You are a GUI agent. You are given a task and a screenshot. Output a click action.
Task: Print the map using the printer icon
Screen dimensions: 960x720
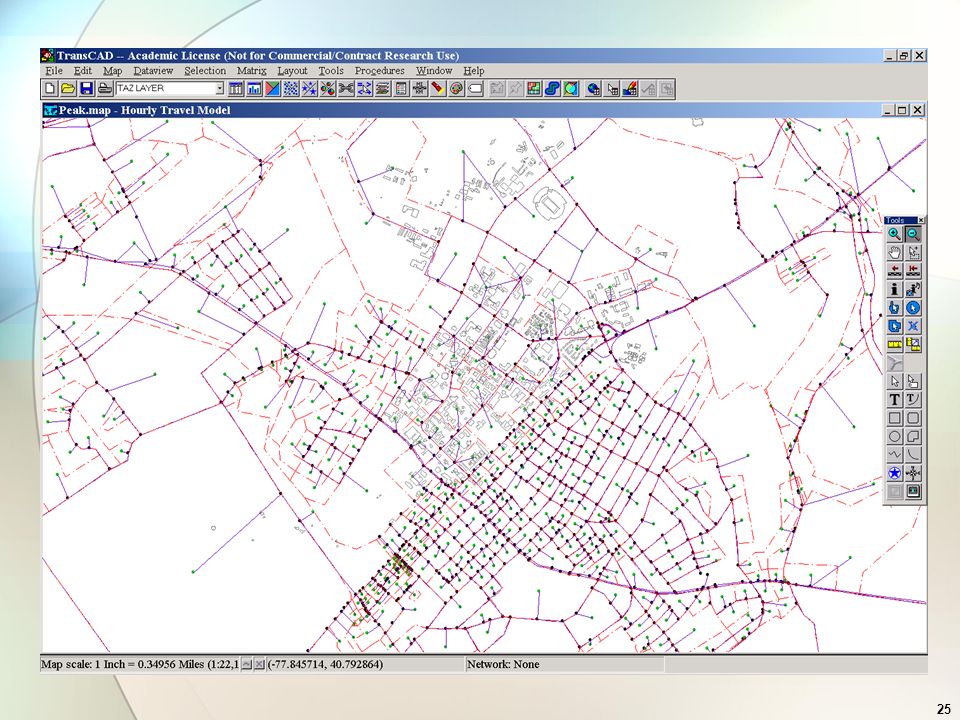(105, 89)
